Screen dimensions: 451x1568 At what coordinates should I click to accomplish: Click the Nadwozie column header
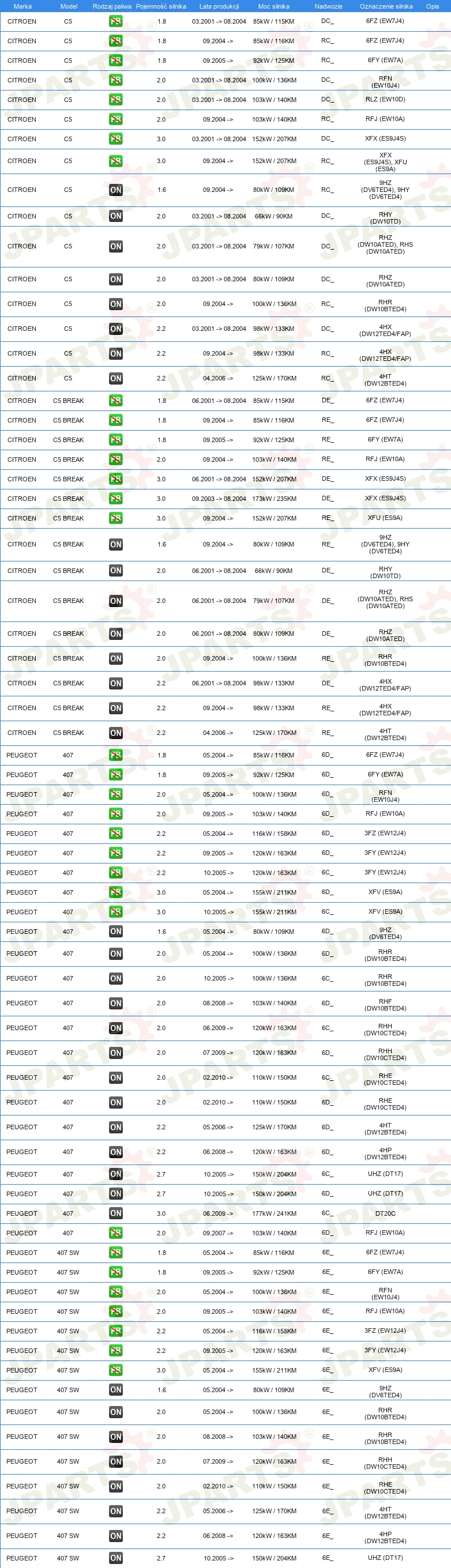pyautogui.click(x=329, y=7)
